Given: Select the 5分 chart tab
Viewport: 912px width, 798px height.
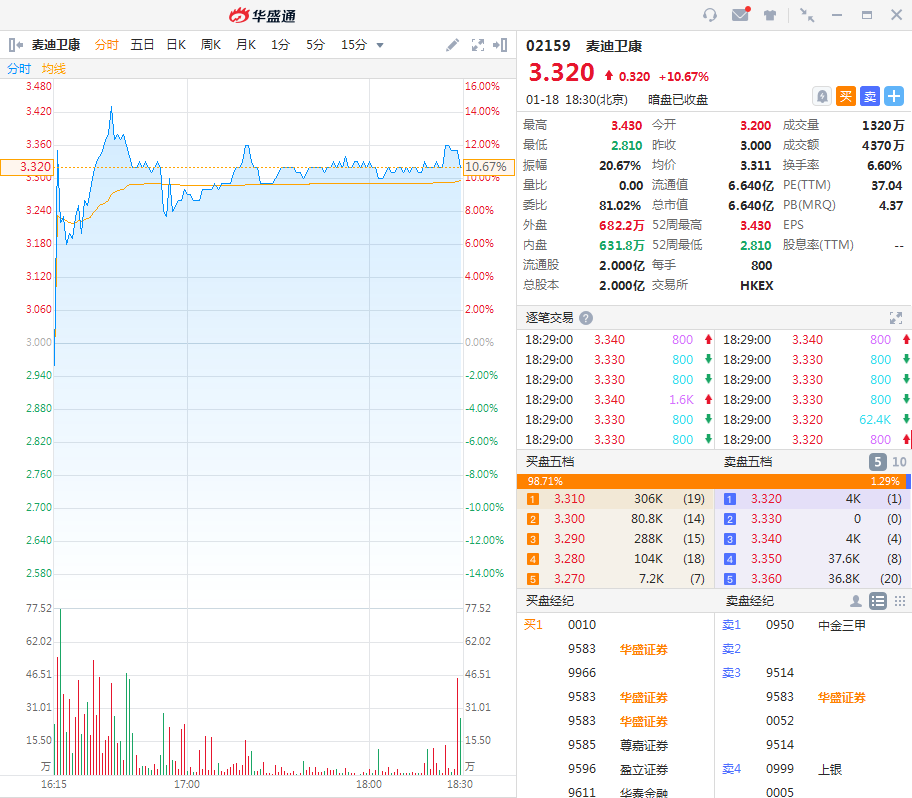Looking at the screenshot, I should tap(315, 45).
